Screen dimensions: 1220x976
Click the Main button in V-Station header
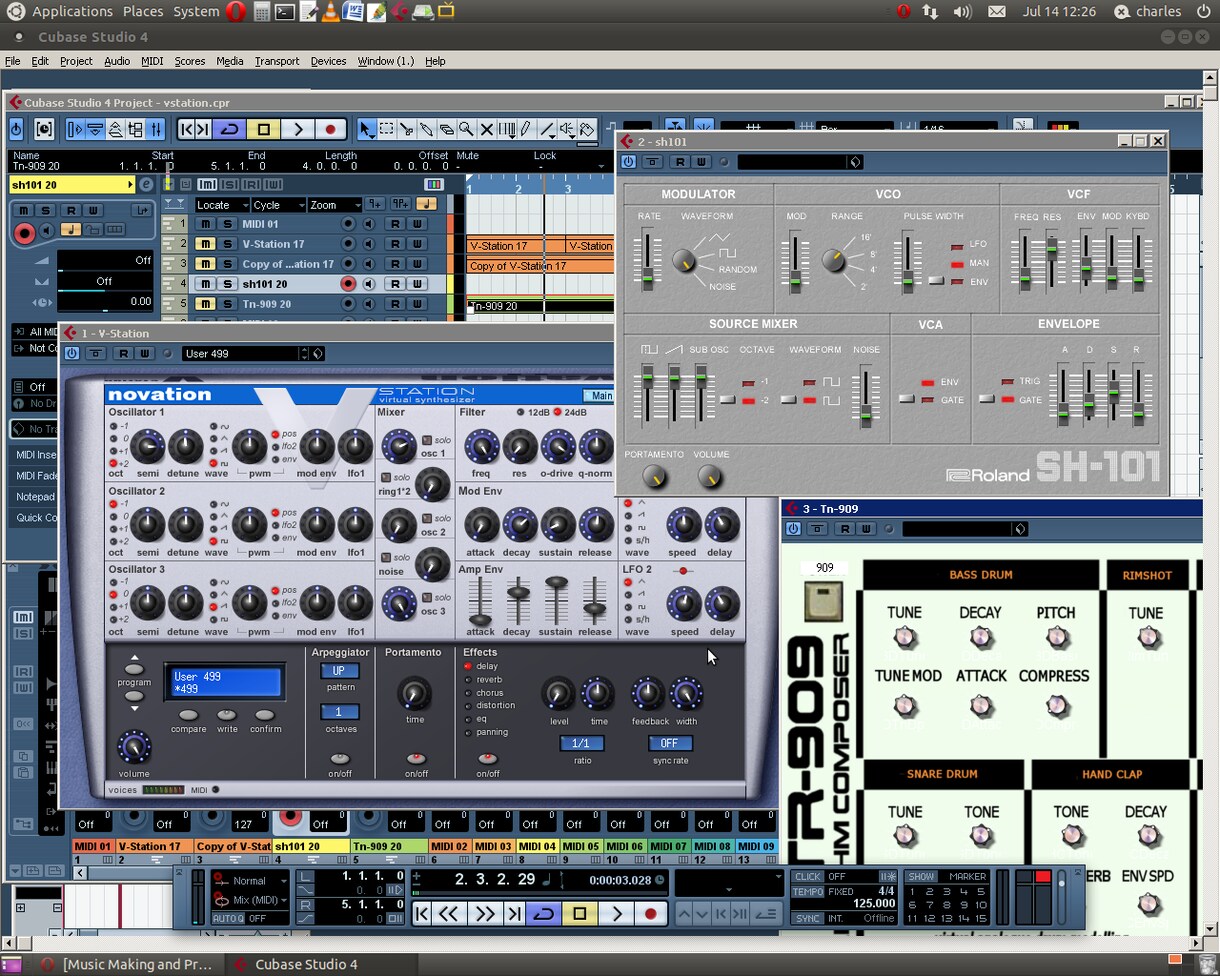coord(600,395)
